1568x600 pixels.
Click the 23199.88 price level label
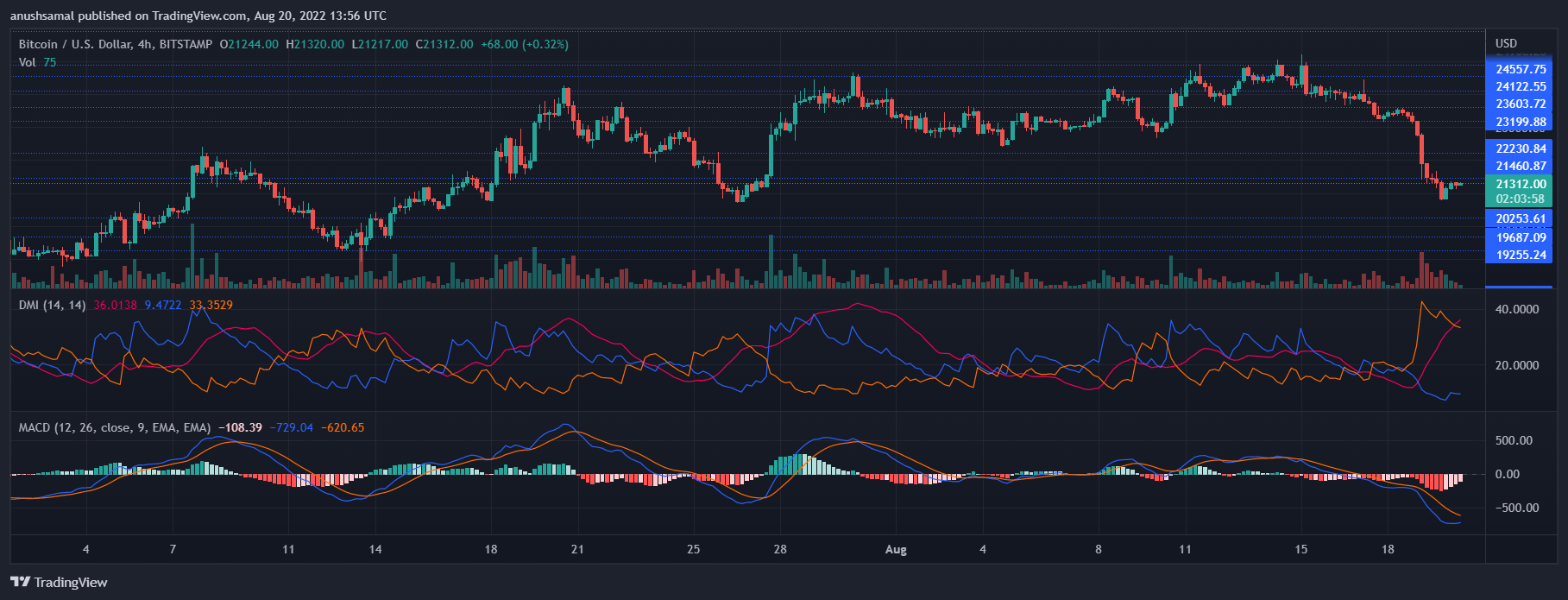(1521, 122)
